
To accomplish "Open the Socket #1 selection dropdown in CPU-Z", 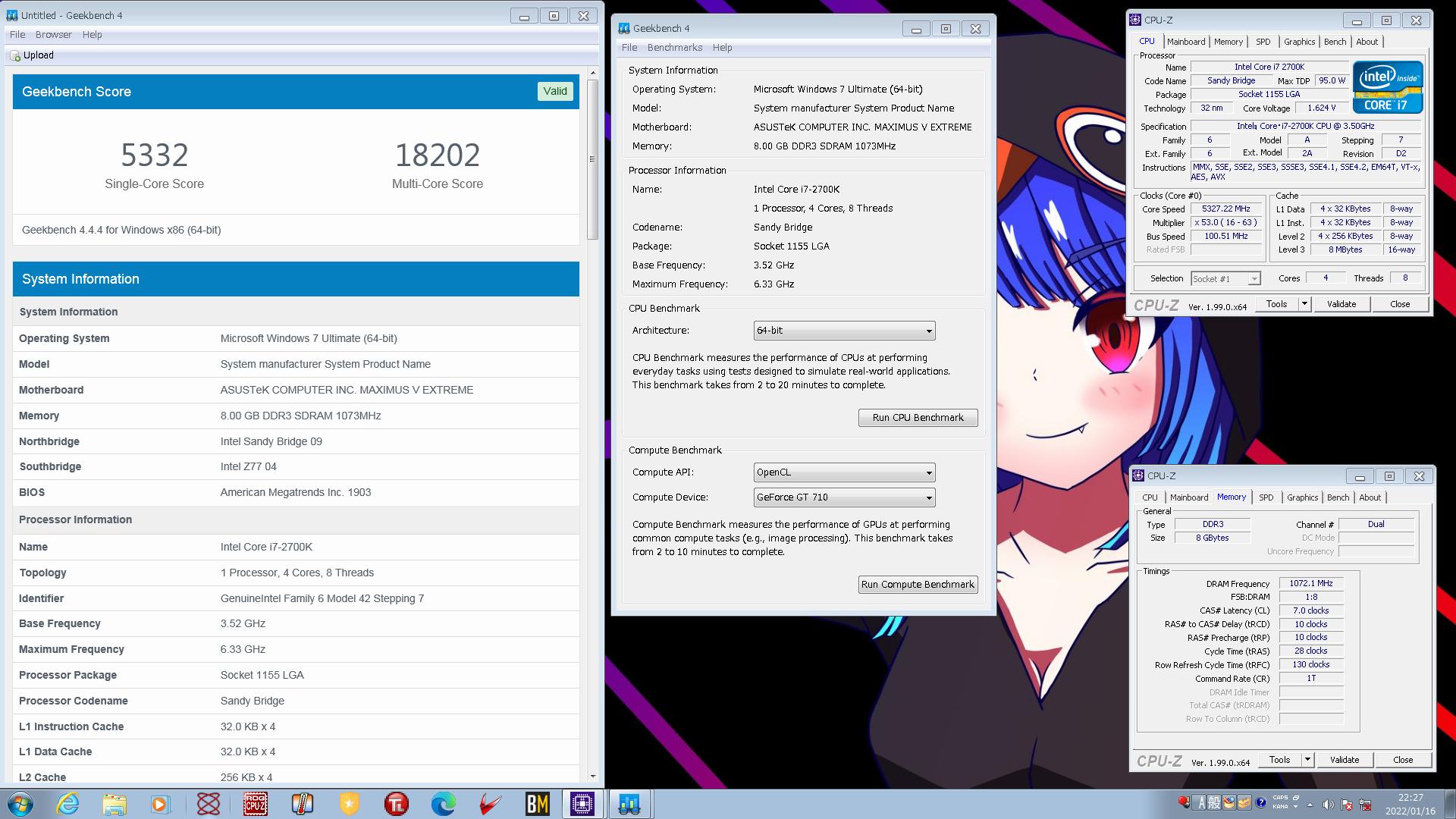I will 1225,279.
